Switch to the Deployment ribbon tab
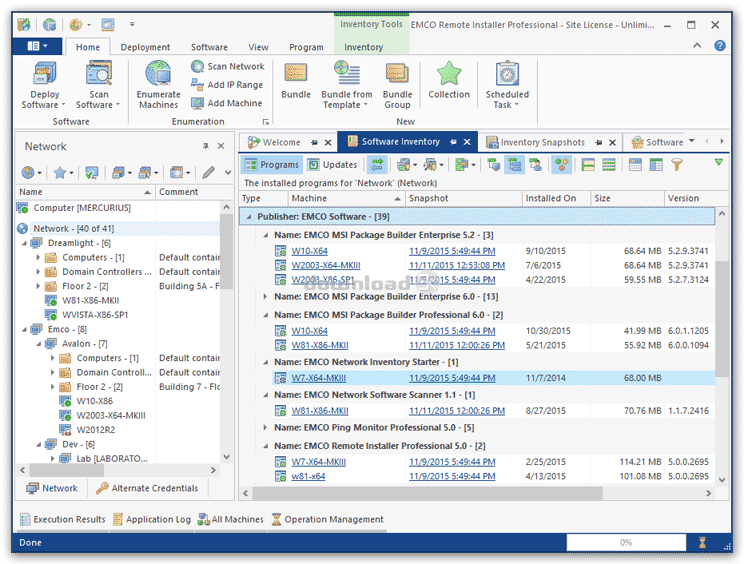Screen dimensions: 744x564 pos(145,47)
